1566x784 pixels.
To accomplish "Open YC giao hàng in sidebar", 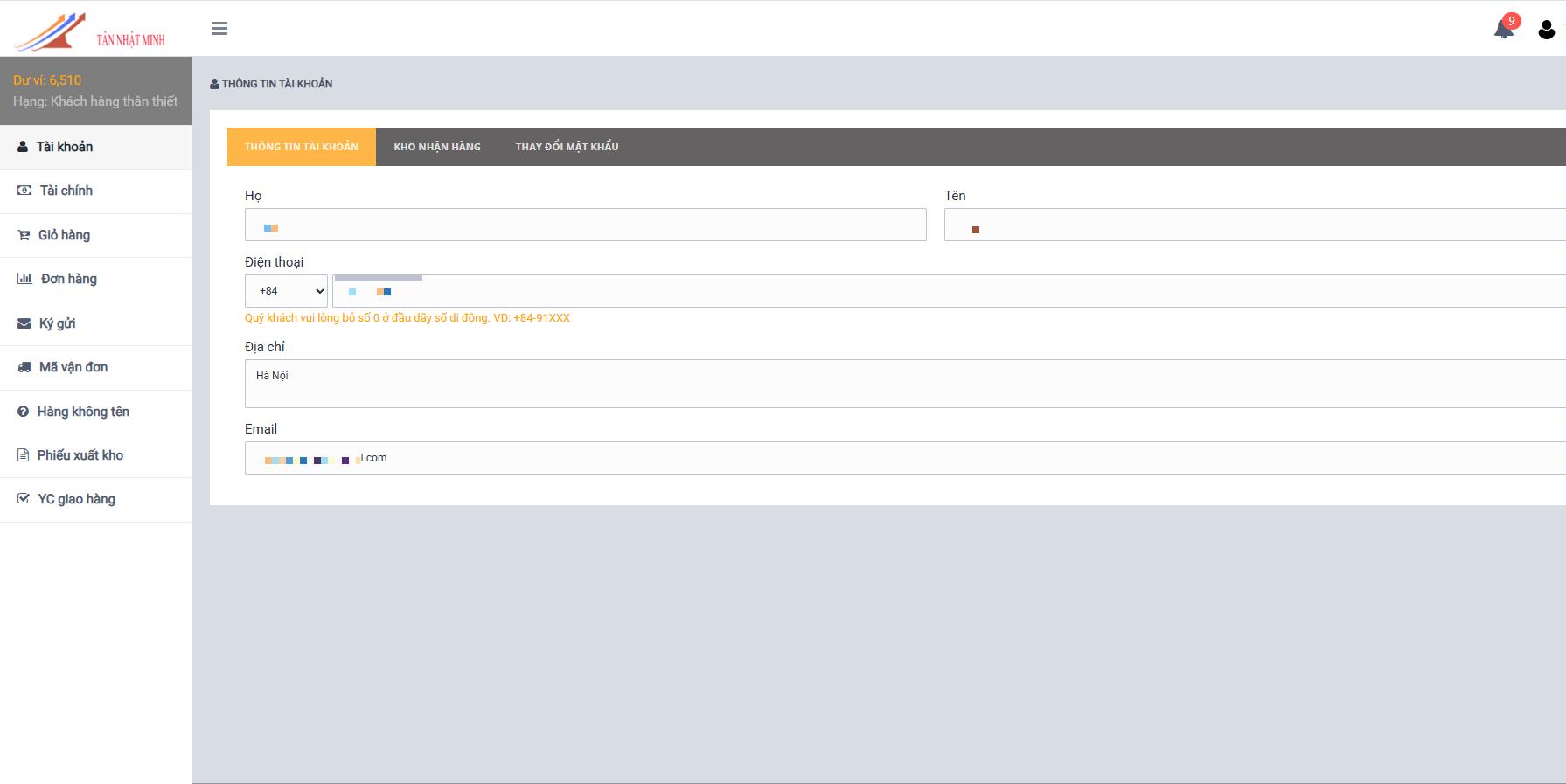I will tap(76, 499).
